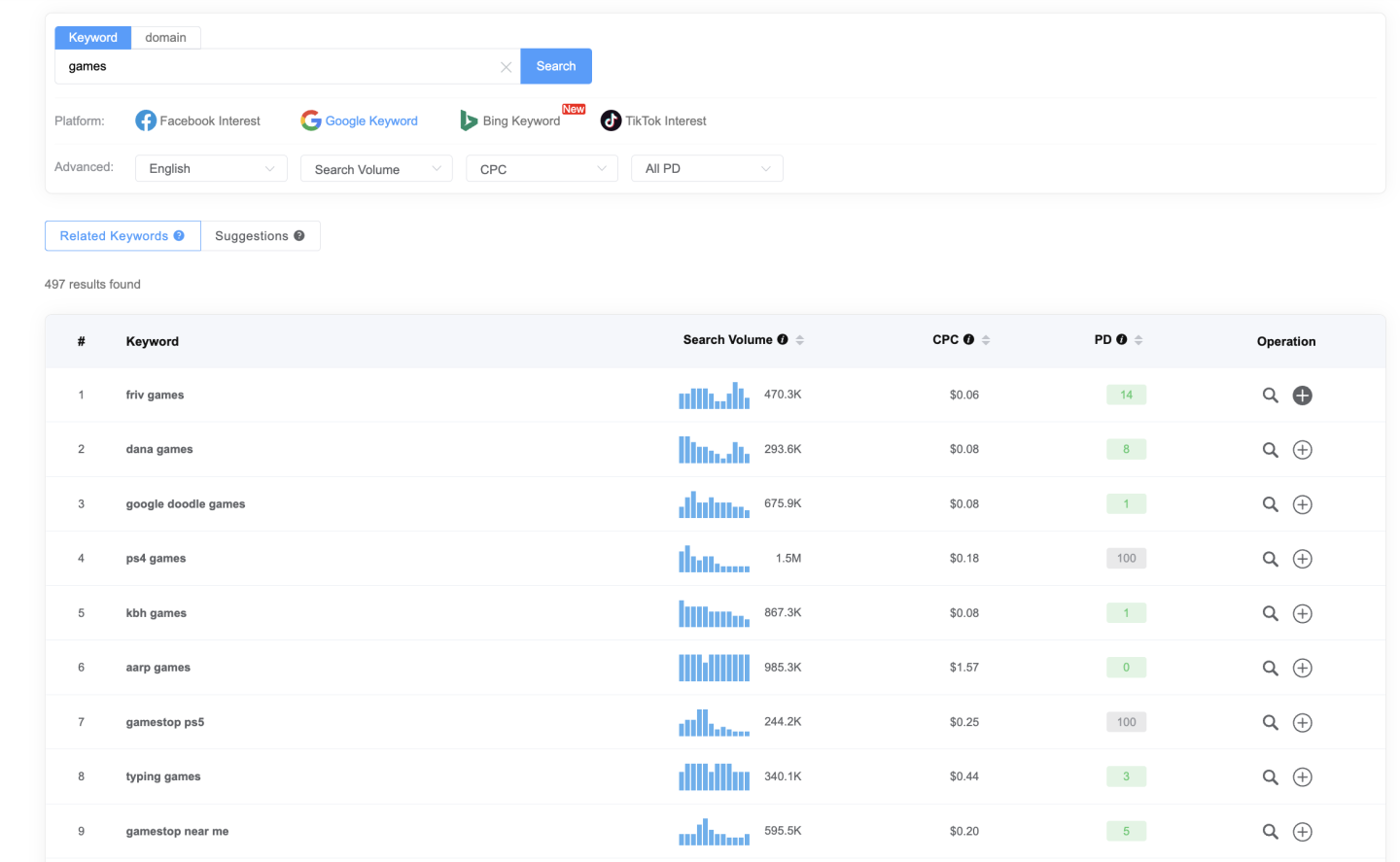Click the magnifier icon for friv games
1400x862 pixels.
(1270, 396)
